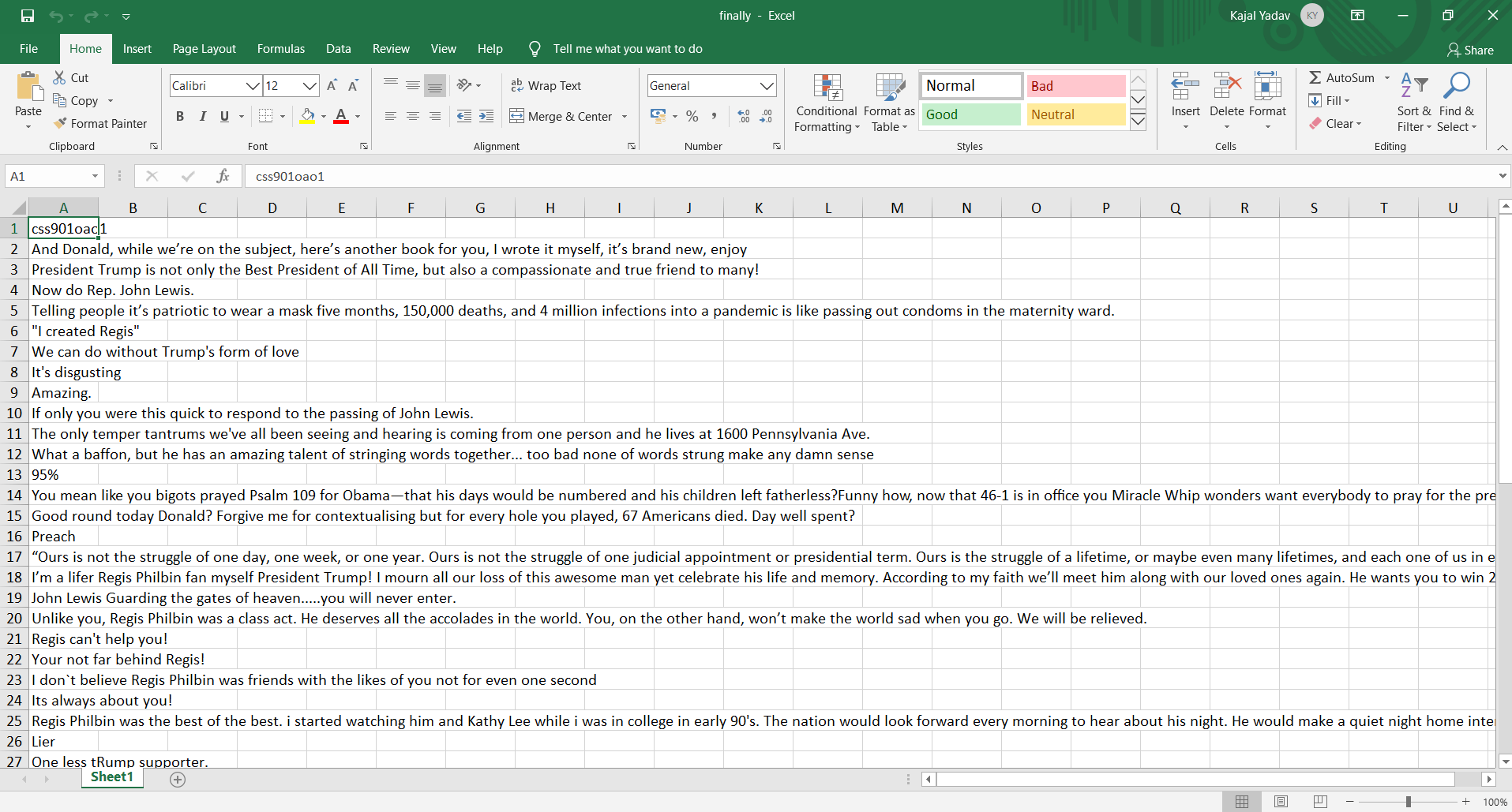Toggle Bold formatting
Image resolution: width=1512 pixels, height=812 pixels.
pos(180,116)
